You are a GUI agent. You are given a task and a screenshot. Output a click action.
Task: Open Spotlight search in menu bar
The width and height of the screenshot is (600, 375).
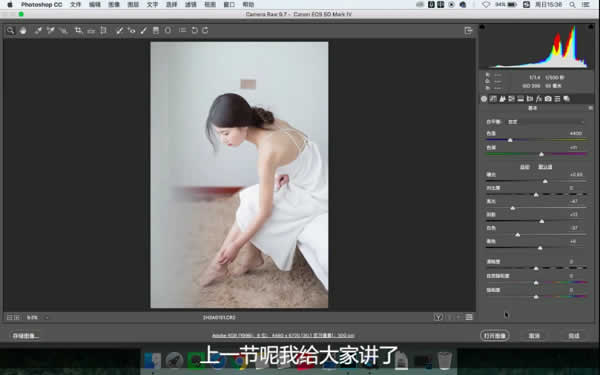pyautogui.click(x=572, y=5)
